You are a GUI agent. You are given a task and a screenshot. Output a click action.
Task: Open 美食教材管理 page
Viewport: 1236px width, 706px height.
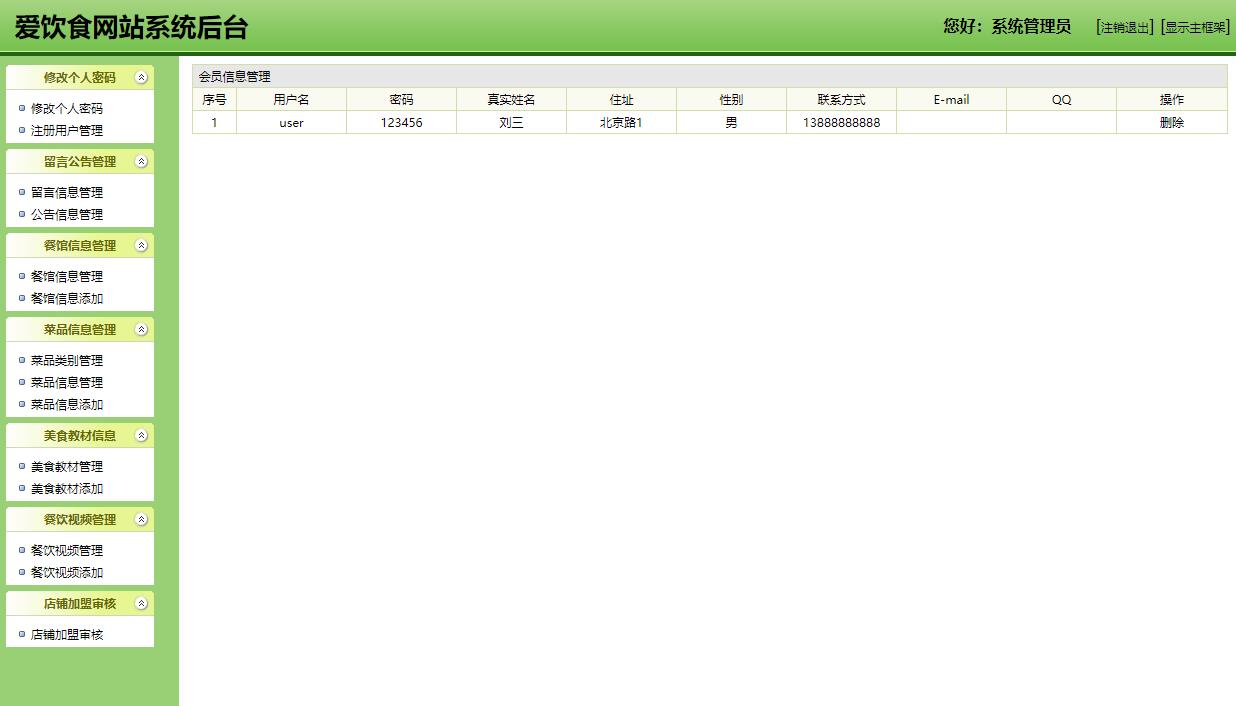67,466
